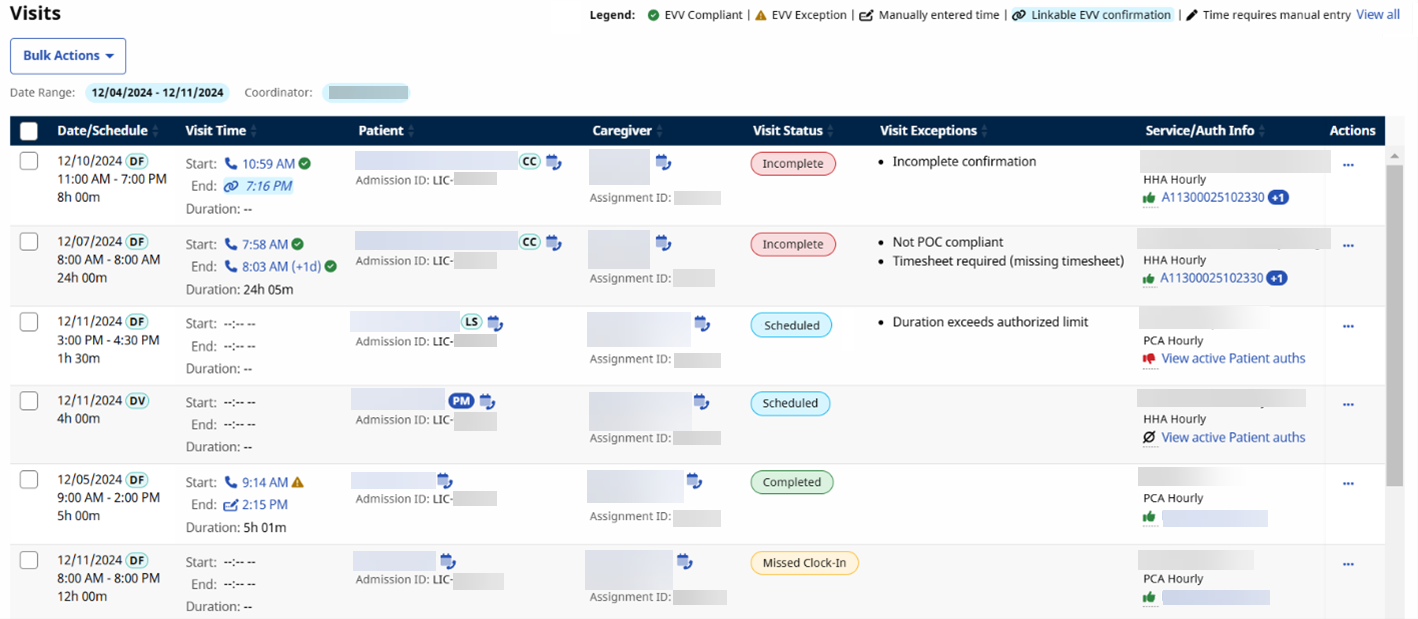This screenshot has height=619, width=1418.
Task: Click the linkable EVV confirmation icon at 7:16 PM
Action: (231, 186)
